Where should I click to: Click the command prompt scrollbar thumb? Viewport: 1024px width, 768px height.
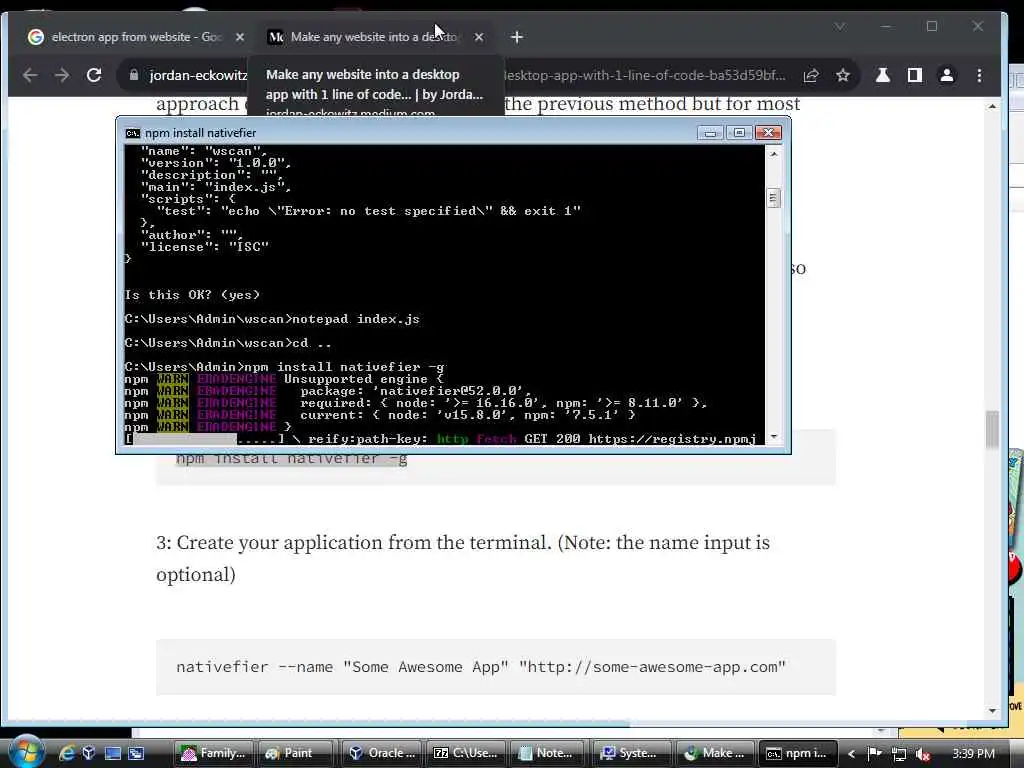(773, 198)
